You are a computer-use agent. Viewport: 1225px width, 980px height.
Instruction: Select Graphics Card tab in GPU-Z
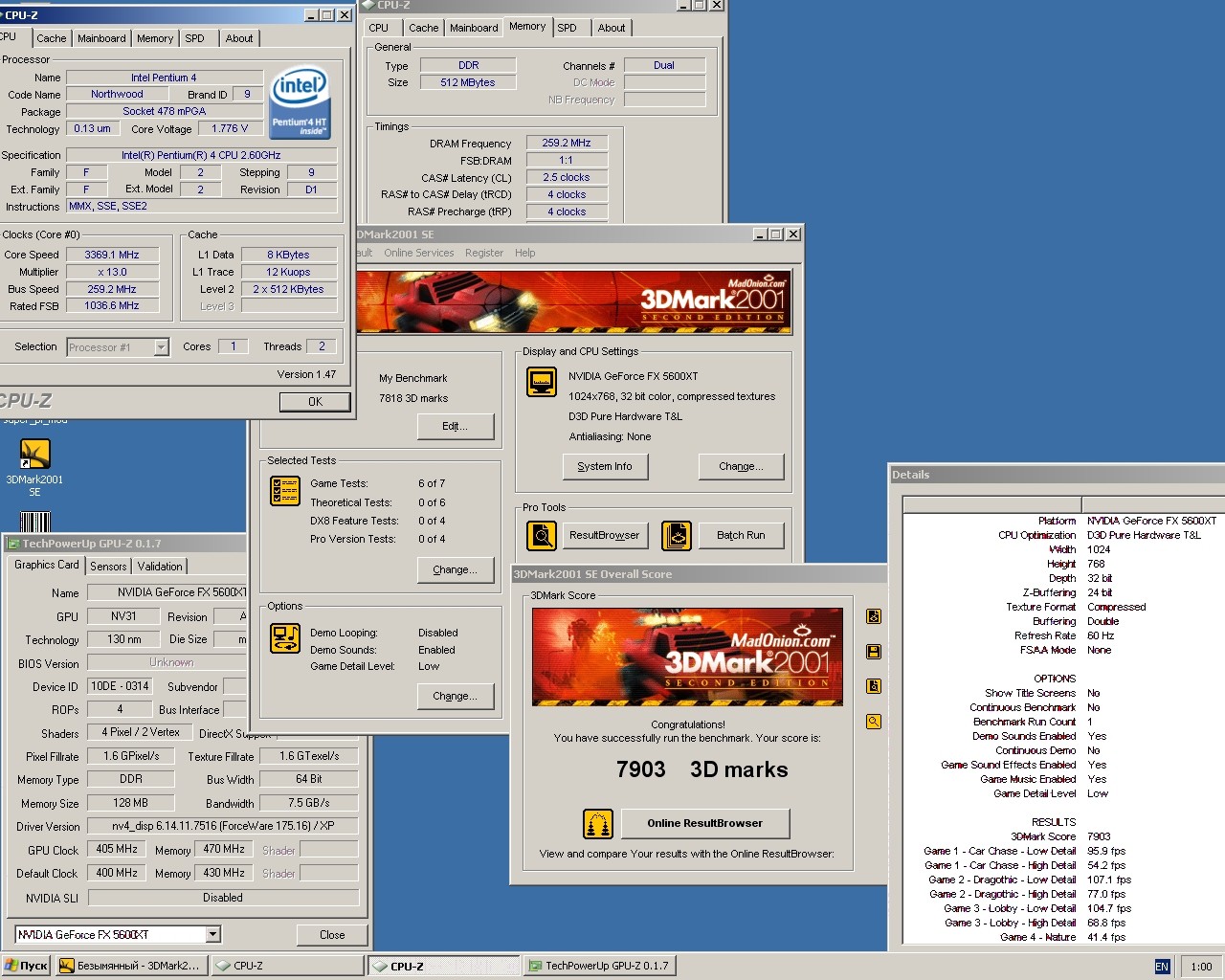pos(47,565)
